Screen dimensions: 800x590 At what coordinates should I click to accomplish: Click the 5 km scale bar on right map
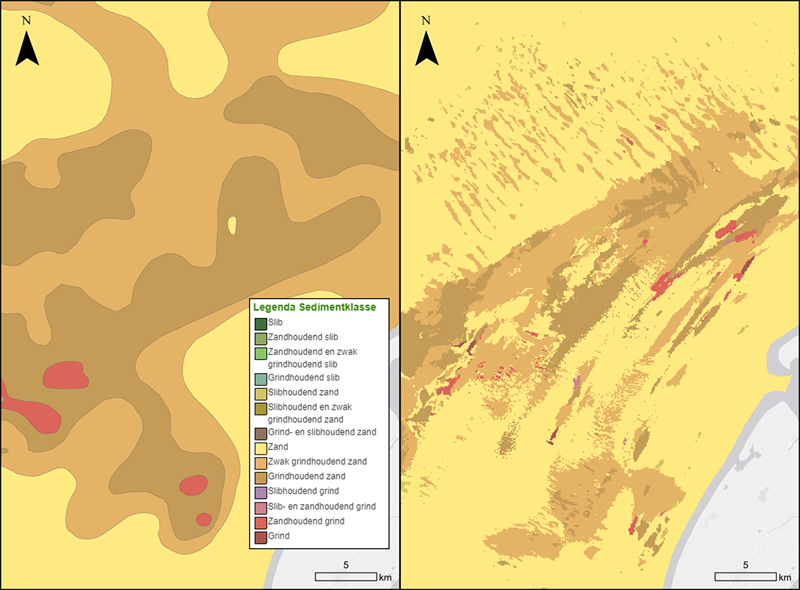point(745,576)
